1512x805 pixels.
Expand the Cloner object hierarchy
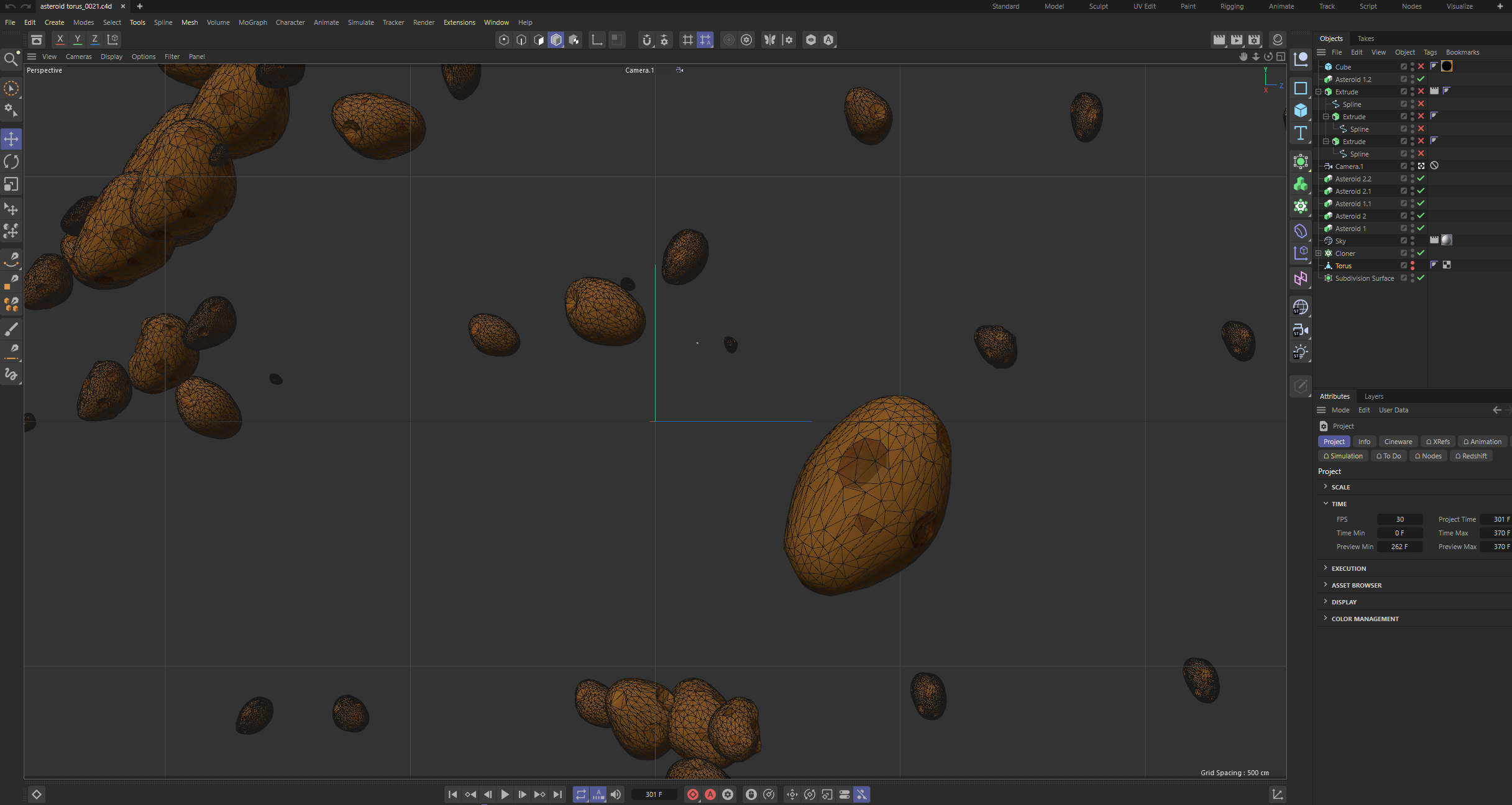coord(1319,253)
